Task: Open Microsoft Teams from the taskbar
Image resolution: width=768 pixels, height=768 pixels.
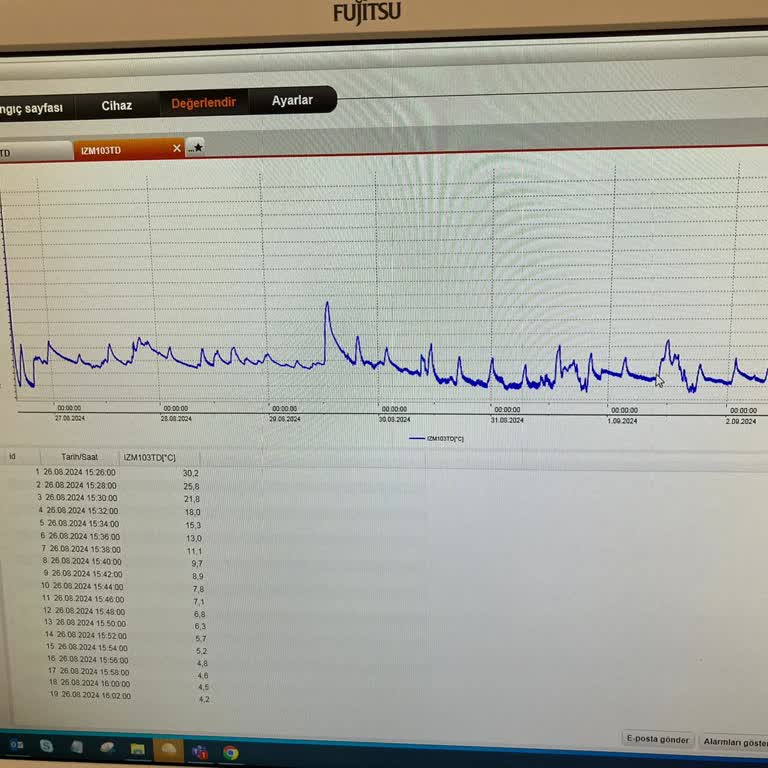Action: click(200, 751)
